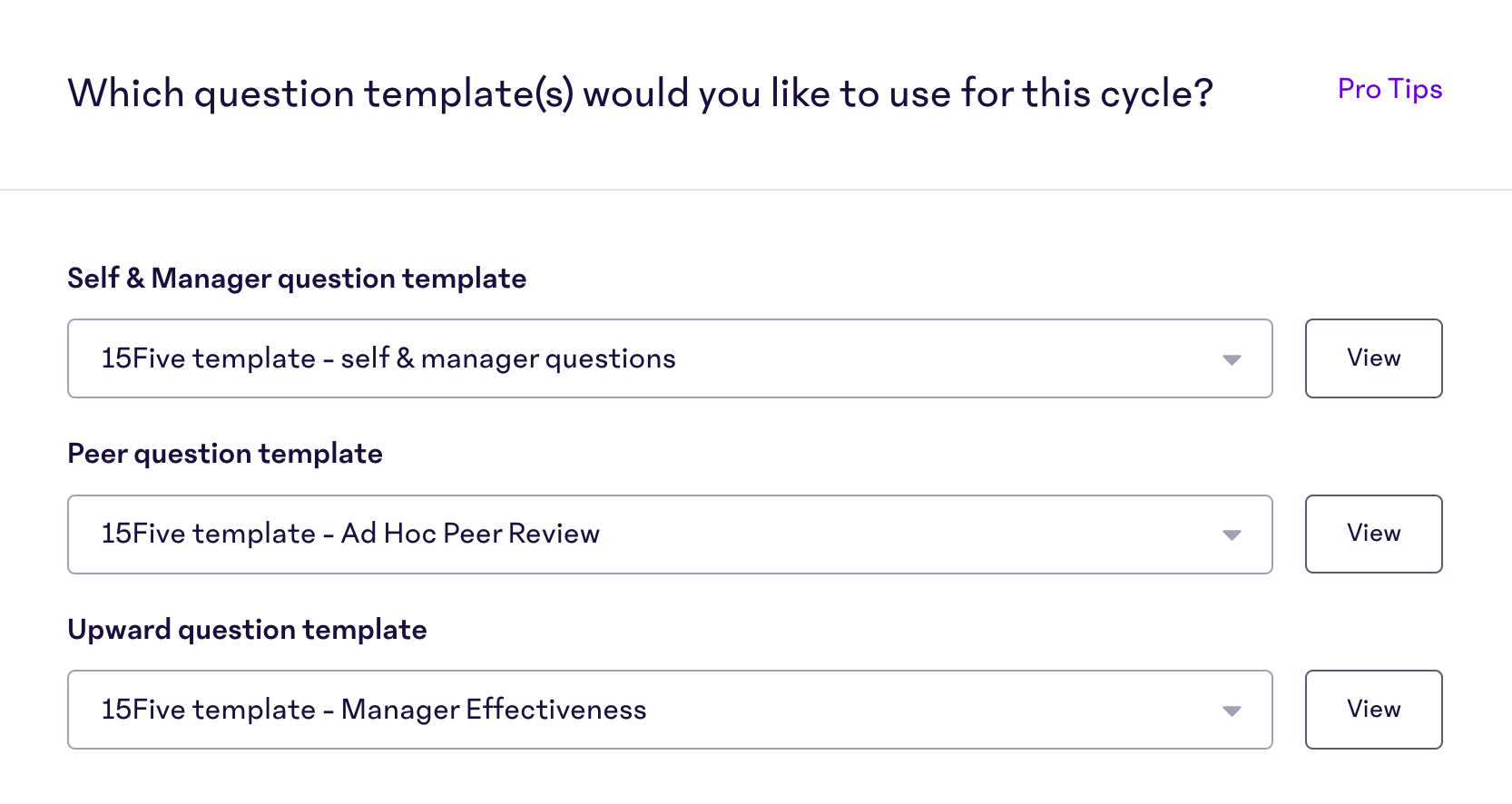The image size is (1512, 804).
Task: Click the horizontal divider below the heading
Action: click(x=755, y=190)
